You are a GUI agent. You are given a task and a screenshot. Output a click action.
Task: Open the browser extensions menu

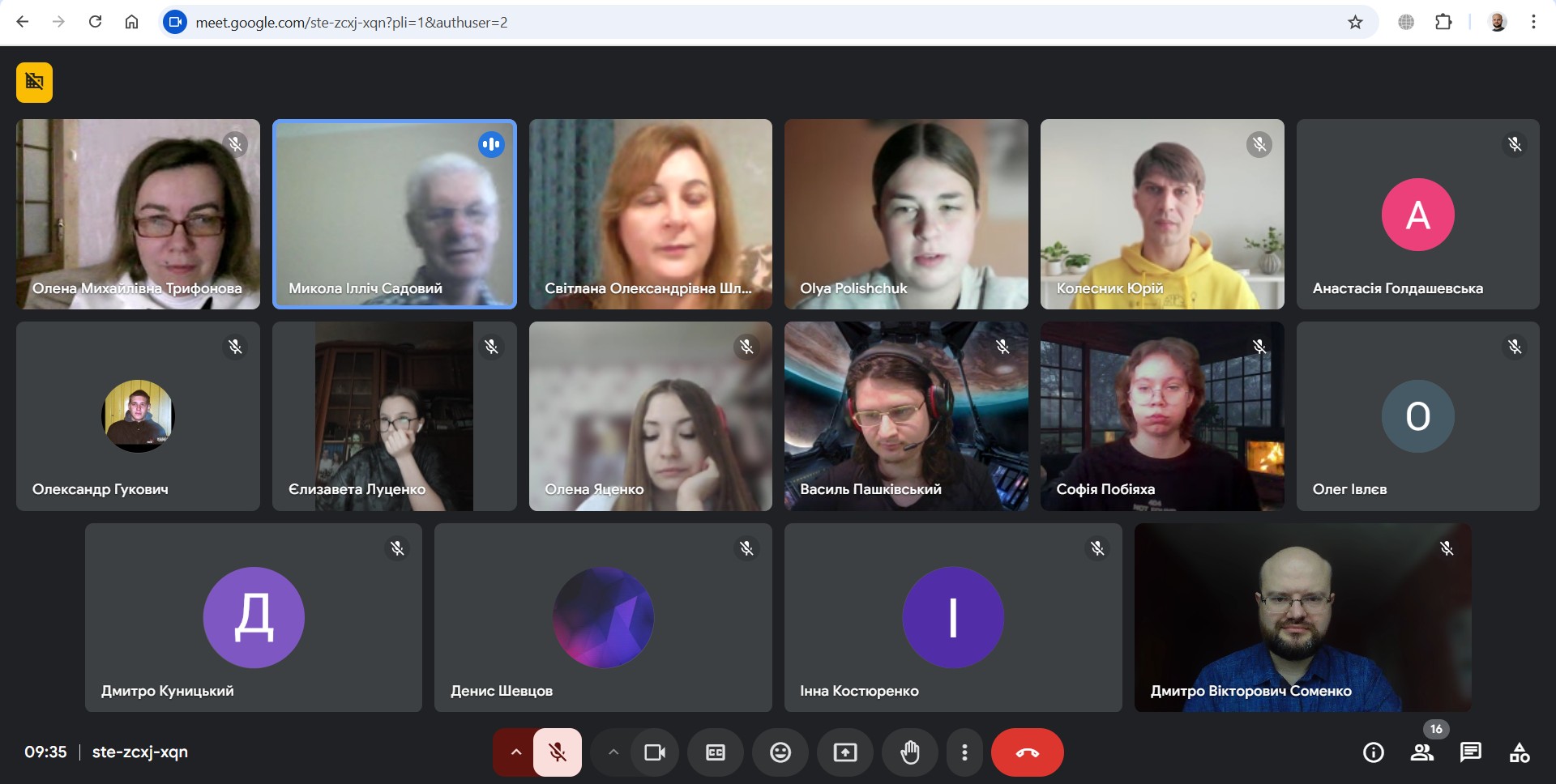pos(1443,22)
